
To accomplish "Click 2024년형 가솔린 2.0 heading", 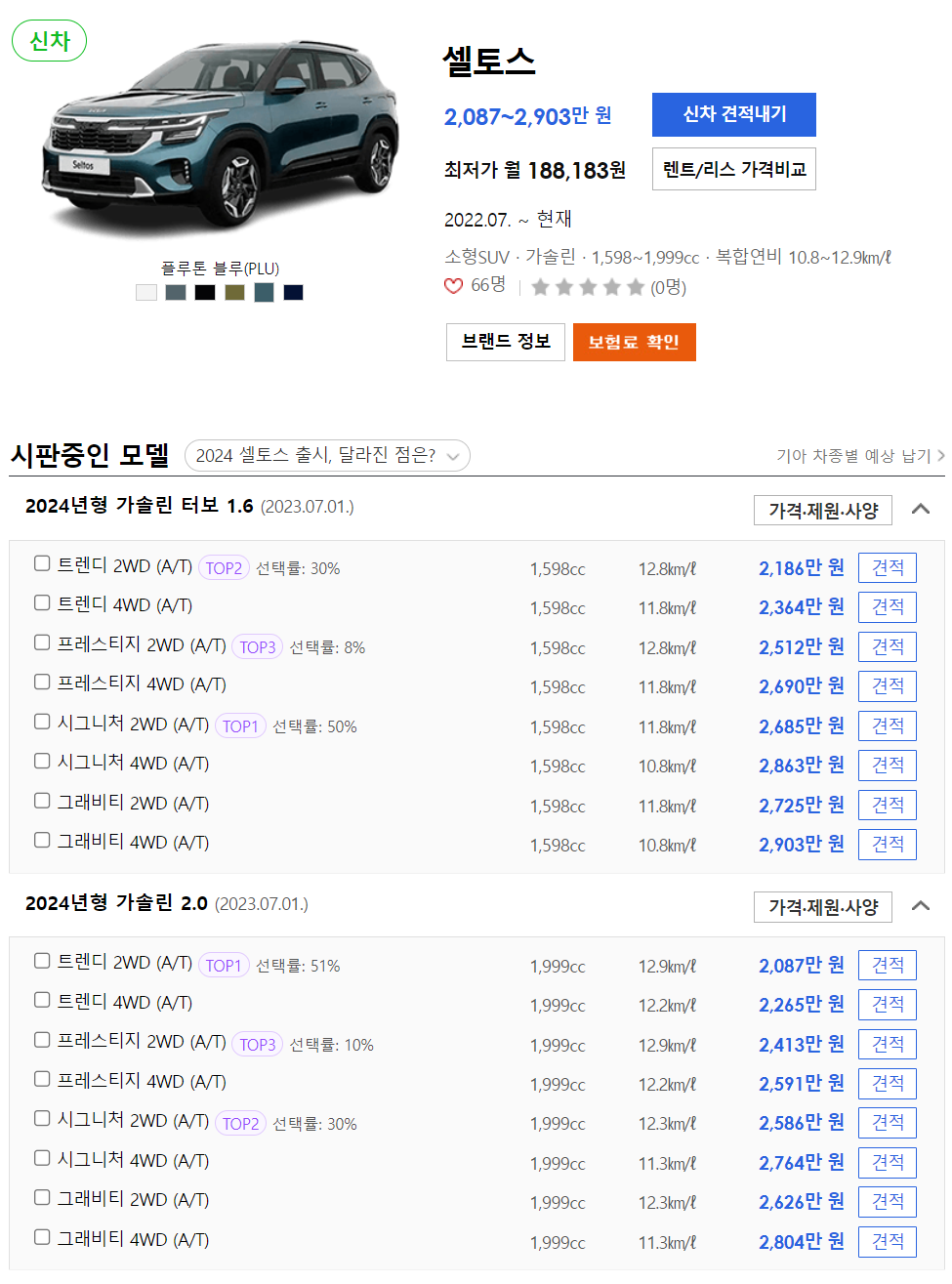I will pyautogui.click(x=116, y=903).
